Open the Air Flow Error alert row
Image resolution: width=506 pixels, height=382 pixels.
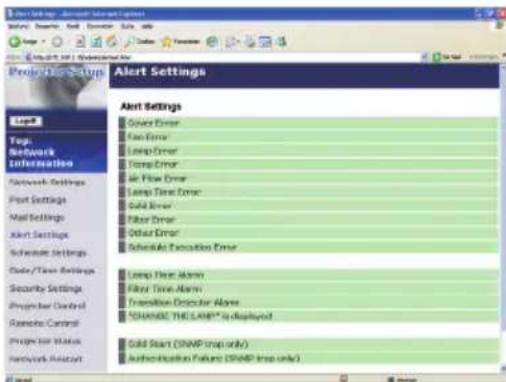(309, 178)
